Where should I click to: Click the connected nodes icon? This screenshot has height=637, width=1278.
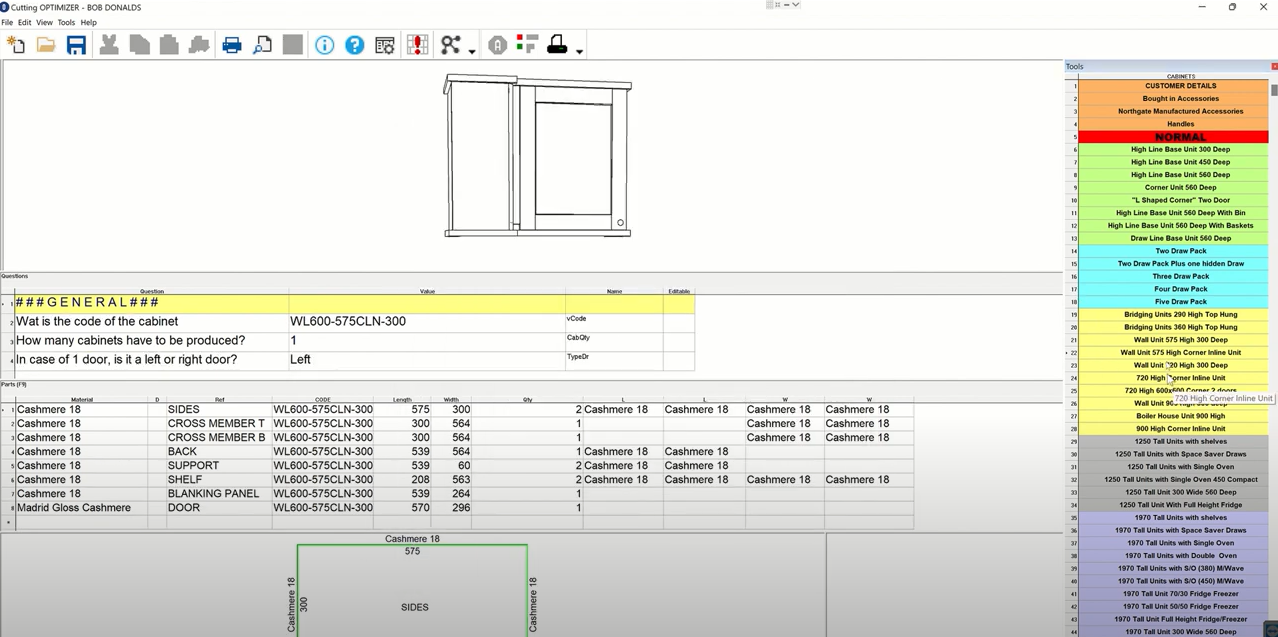point(450,45)
